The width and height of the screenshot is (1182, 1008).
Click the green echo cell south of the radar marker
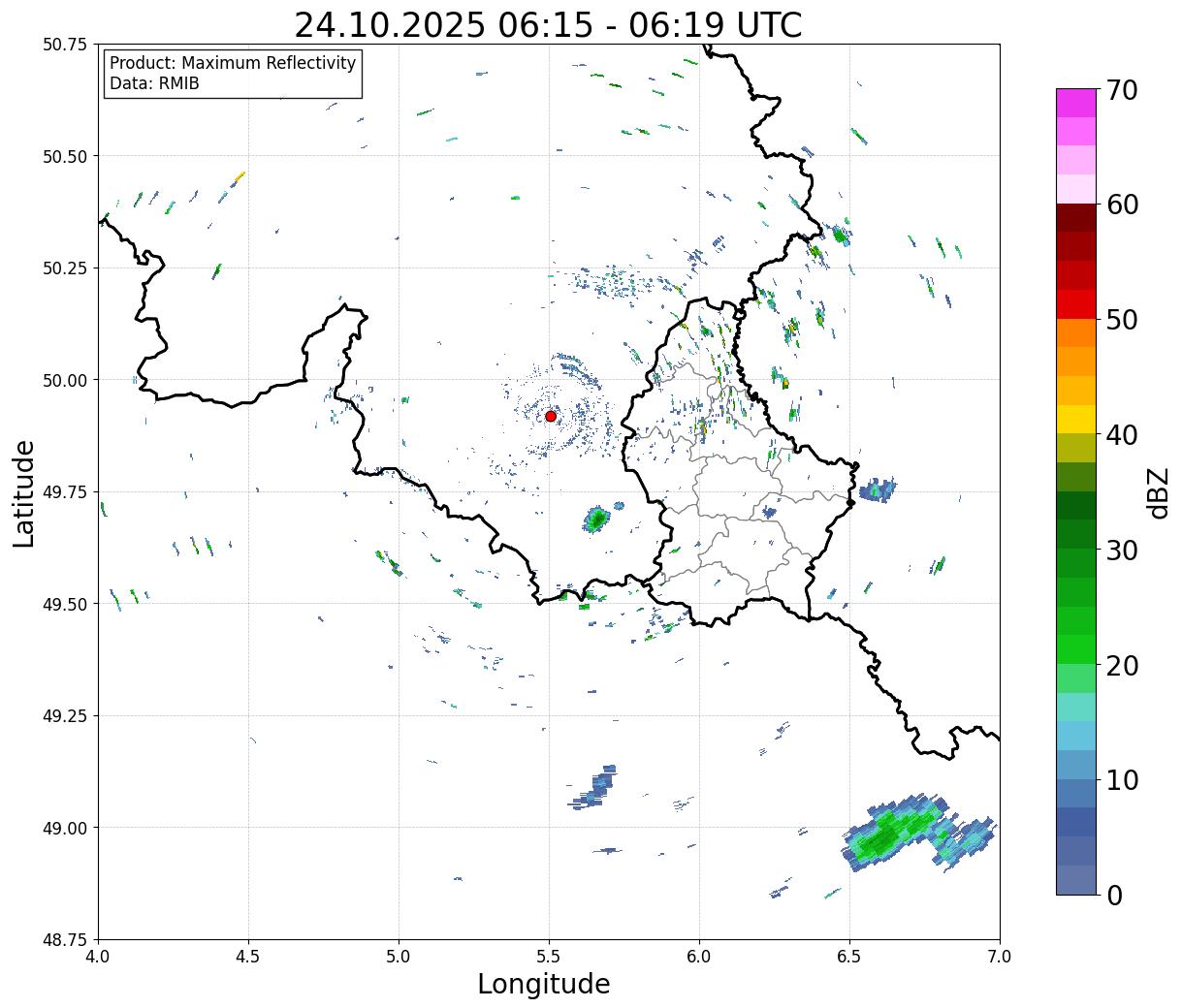(595, 520)
